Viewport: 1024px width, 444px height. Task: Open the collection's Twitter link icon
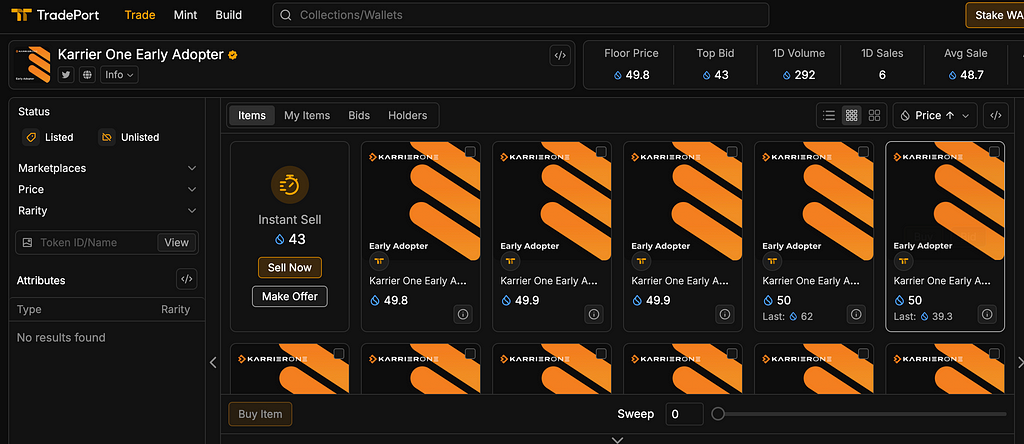click(x=66, y=75)
